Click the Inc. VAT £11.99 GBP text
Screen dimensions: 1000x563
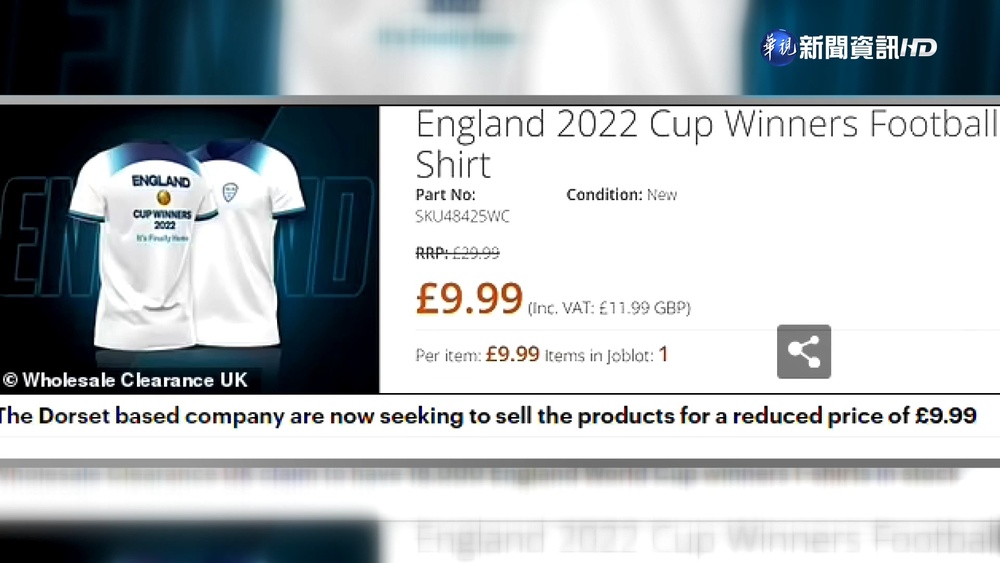(609, 308)
